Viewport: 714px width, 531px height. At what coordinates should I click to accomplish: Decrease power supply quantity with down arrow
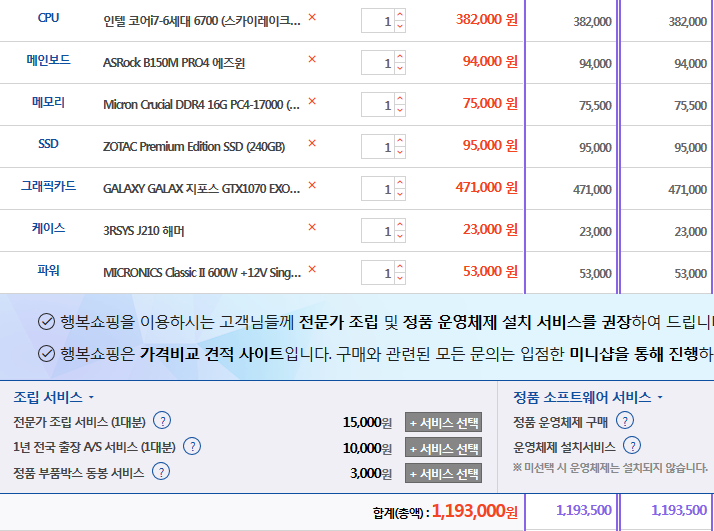(x=400, y=278)
